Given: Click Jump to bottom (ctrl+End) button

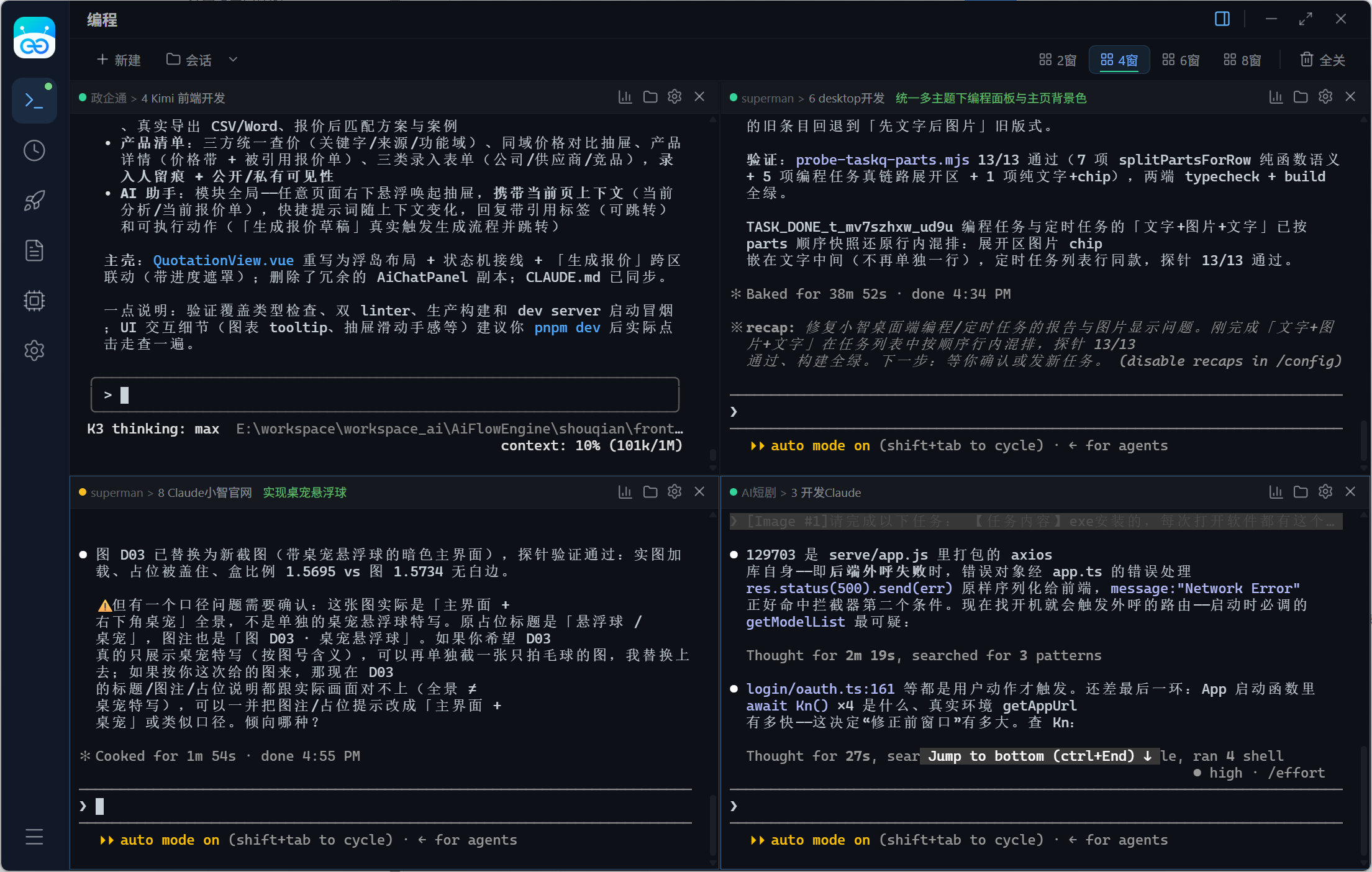Looking at the screenshot, I should [1040, 756].
